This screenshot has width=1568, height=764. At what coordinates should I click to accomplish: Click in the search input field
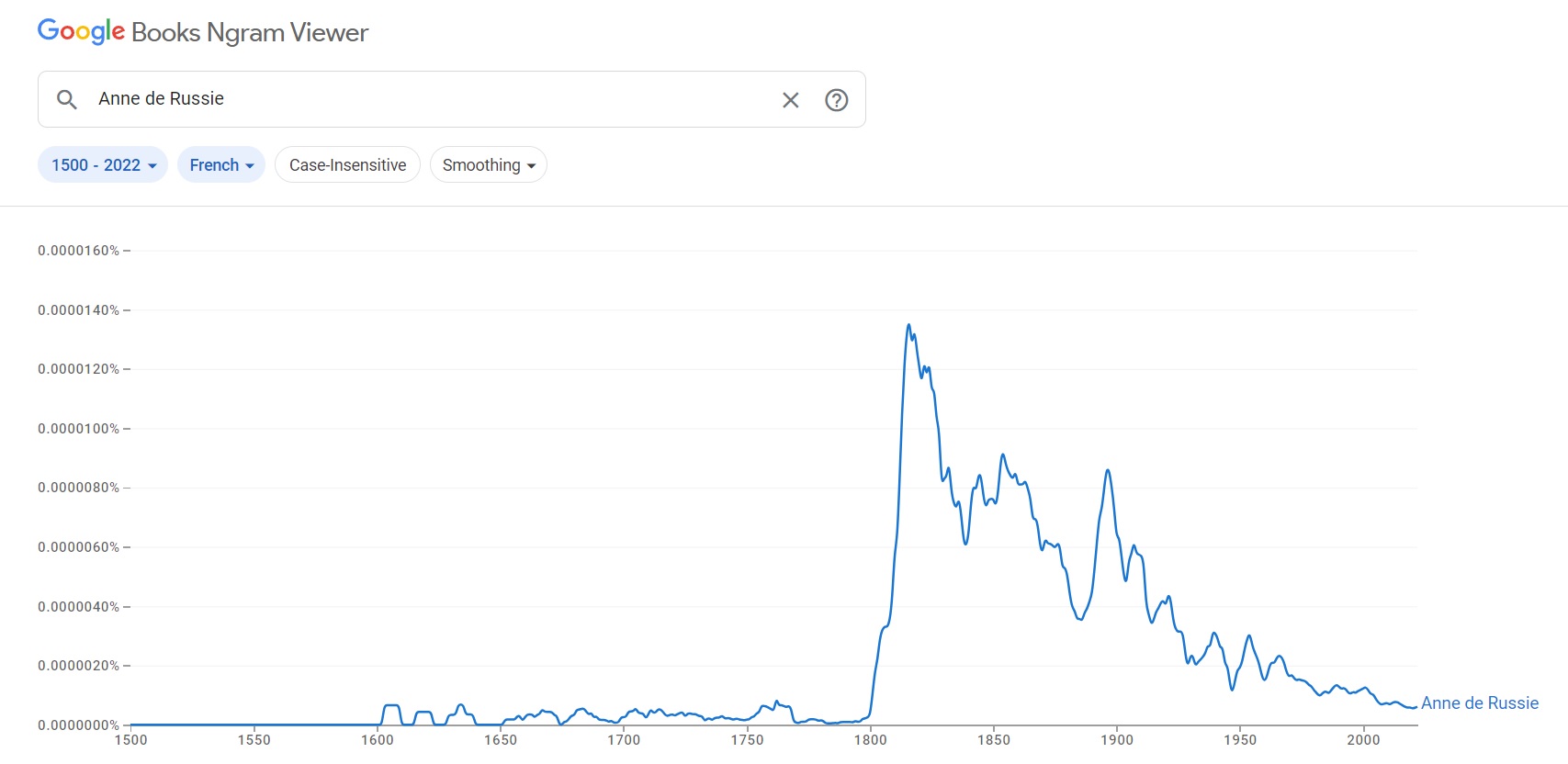432,99
